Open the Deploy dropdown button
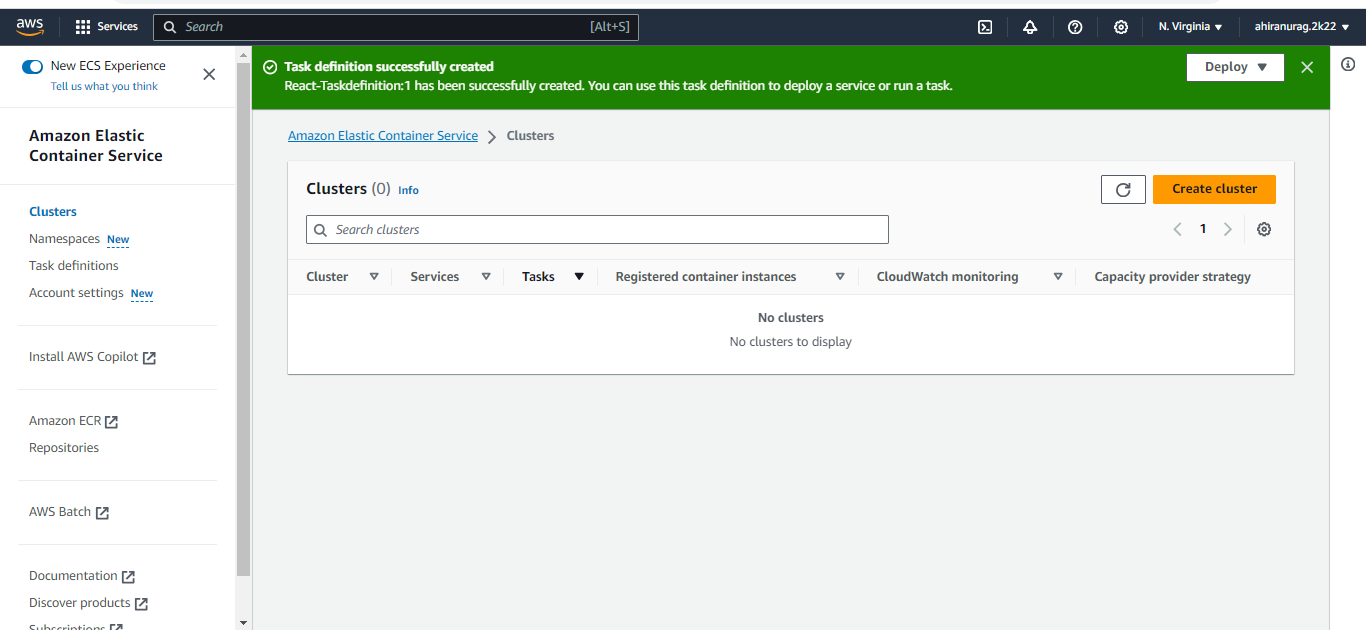Viewport: 1366px width, 630px height. [x=1235, y=67]
